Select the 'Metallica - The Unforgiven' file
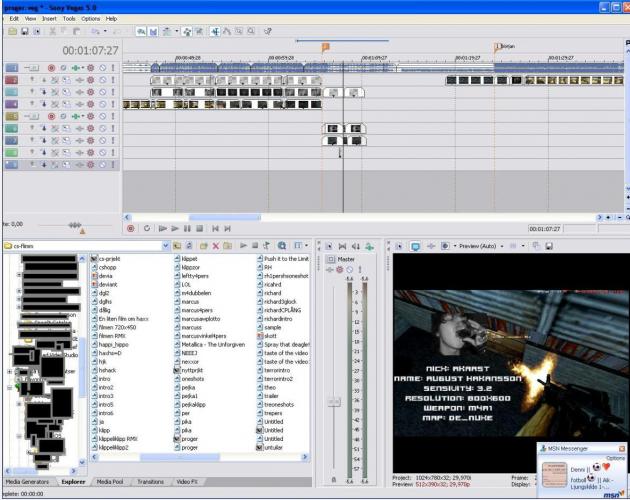 pos(213,345)
